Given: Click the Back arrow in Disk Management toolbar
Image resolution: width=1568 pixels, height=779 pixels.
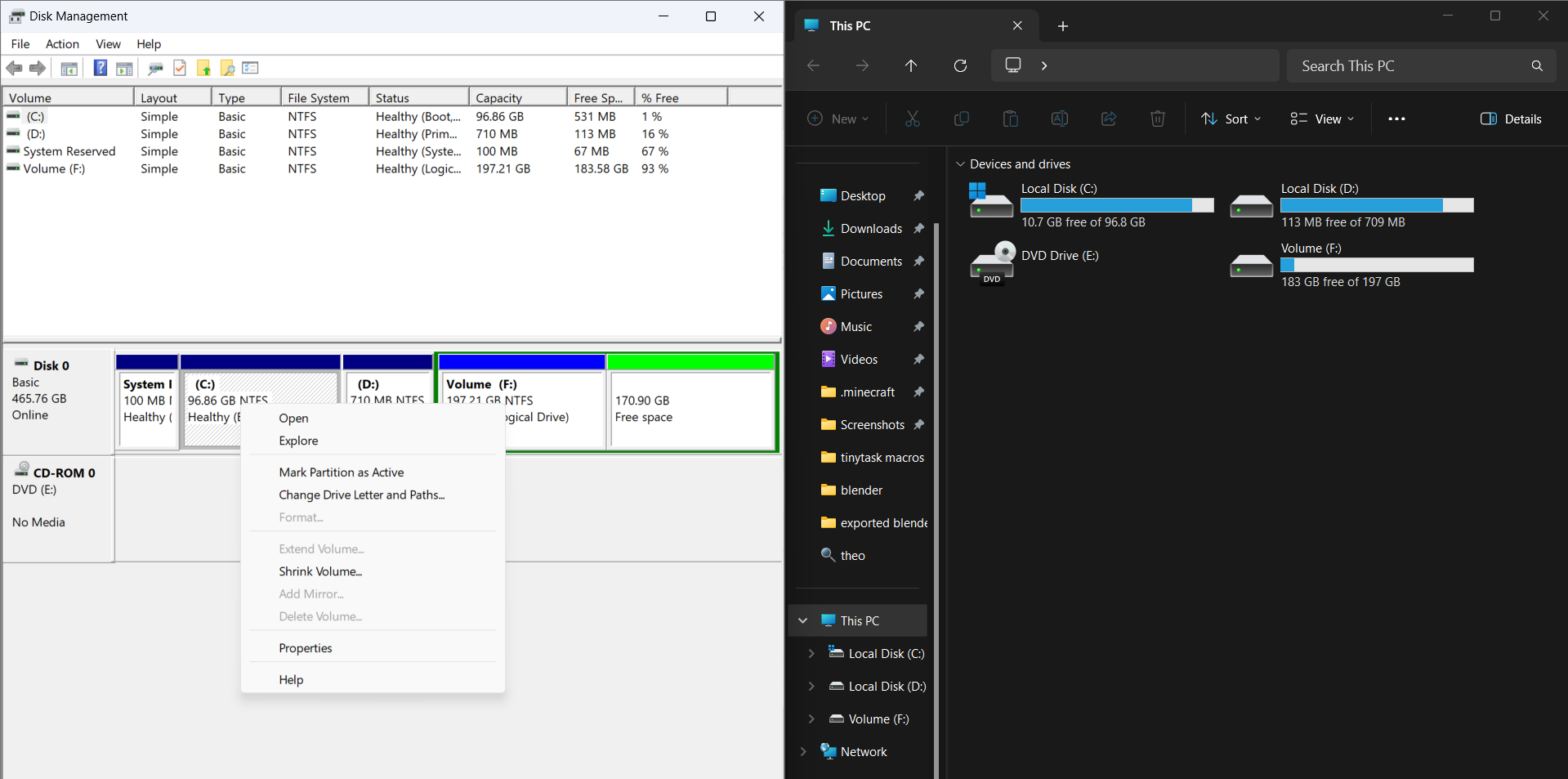Looking at the screenshot, I should pyautogui.click(x=14, y=68).
